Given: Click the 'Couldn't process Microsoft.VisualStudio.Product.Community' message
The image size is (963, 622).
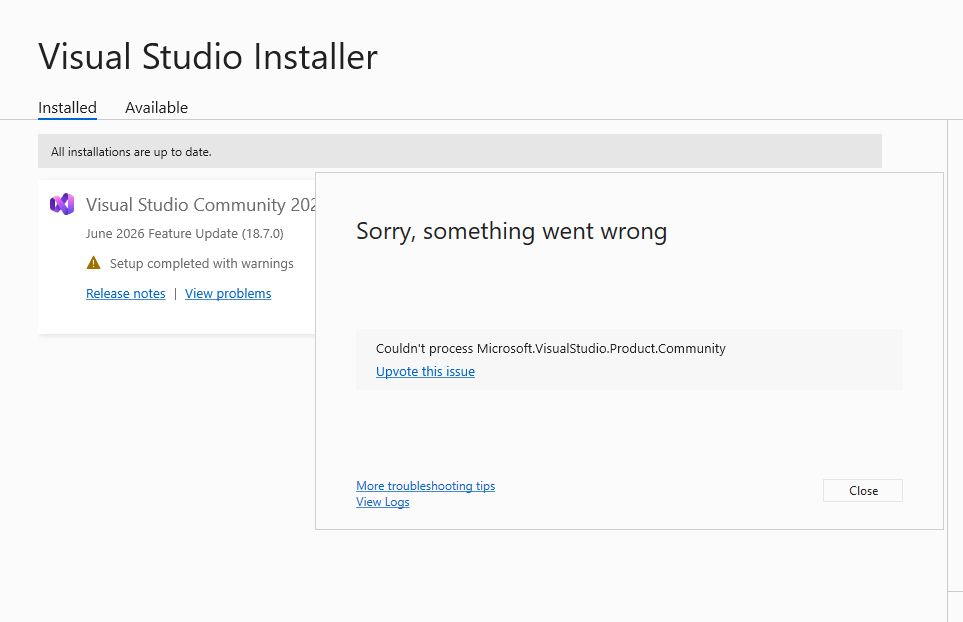Looking at the screenshot, I should pyautogui.click(x=551, y=348).
